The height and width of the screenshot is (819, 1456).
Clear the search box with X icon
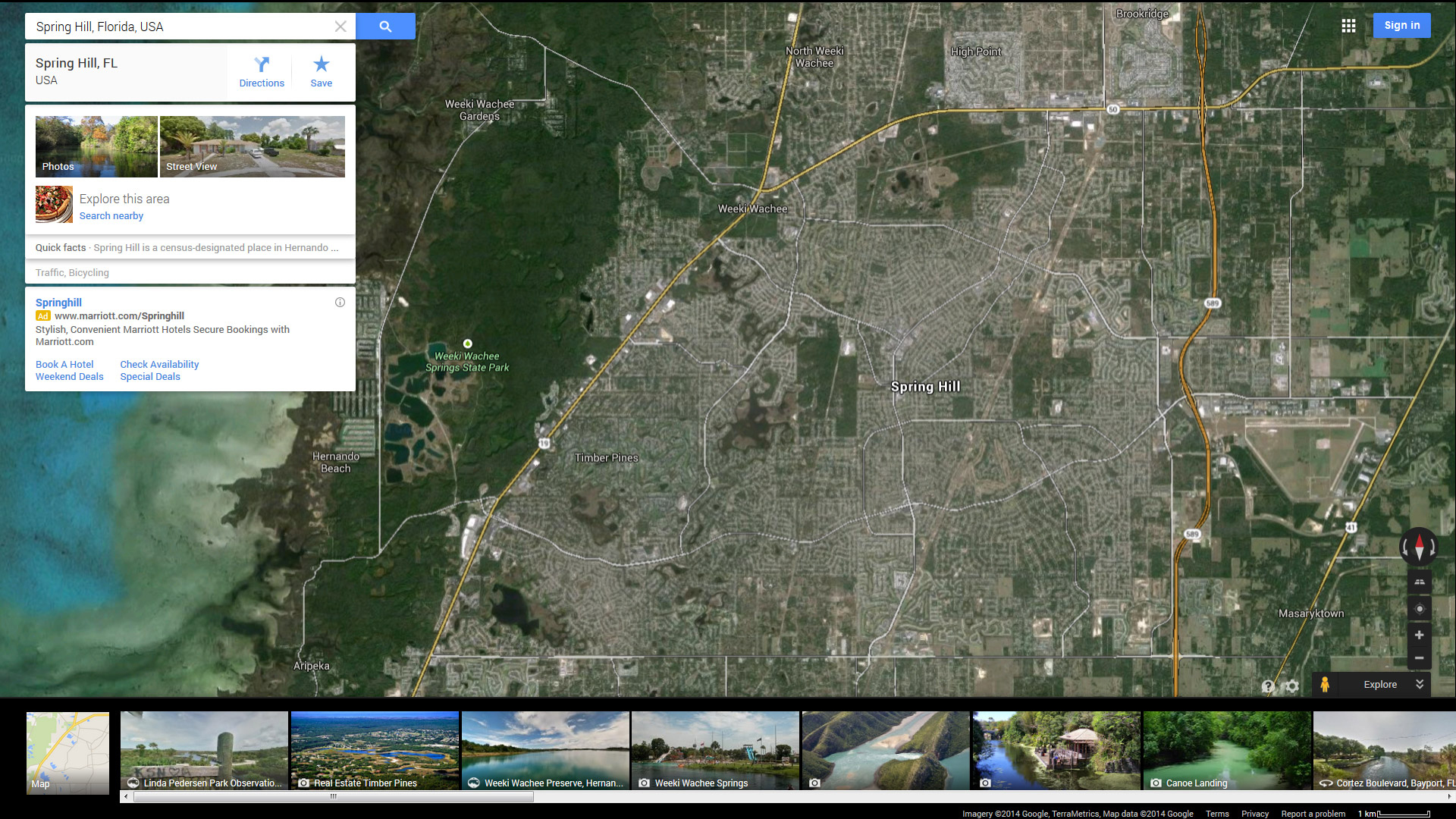click(x=340, y=27)
